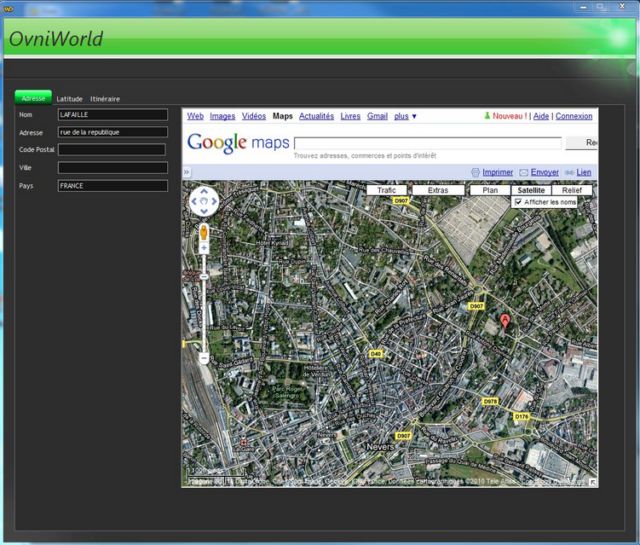Image resolution: width=640 pixels, height=545 pixels.
Task: Click the Street View pegman icon
Action: click(204, 233)
